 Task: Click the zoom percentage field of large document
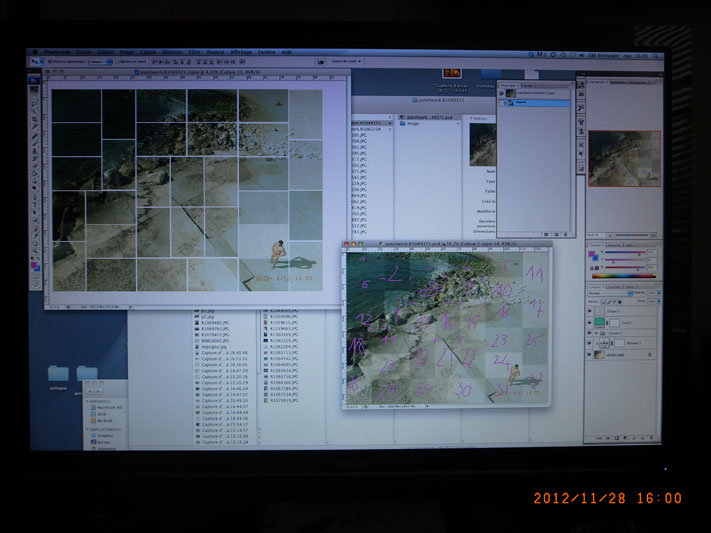(x=54, y=307)
